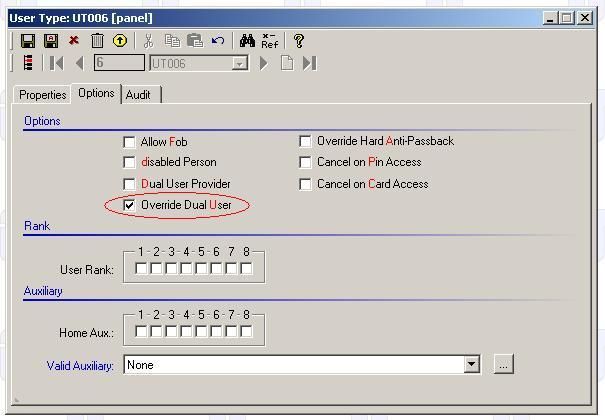Click the Save floppy disk icon
This screenshot has width=605, height=420.
[x=27, y=41]
